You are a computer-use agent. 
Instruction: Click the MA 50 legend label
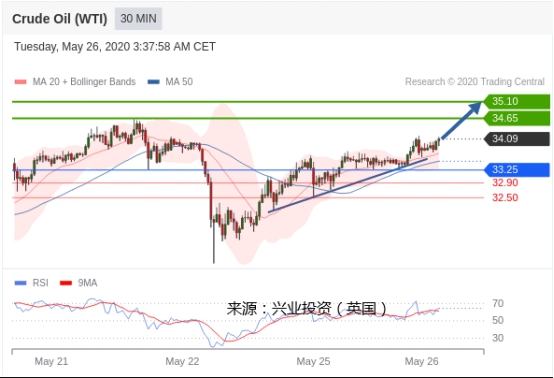tap(179, 82)
